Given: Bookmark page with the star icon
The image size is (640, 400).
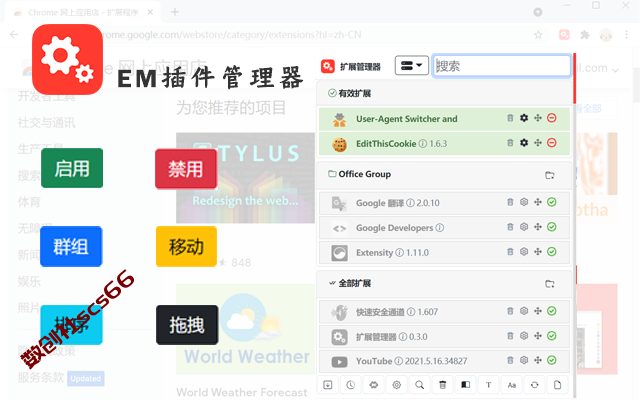Looking at the screenshot, I should (x=538, y=35).
